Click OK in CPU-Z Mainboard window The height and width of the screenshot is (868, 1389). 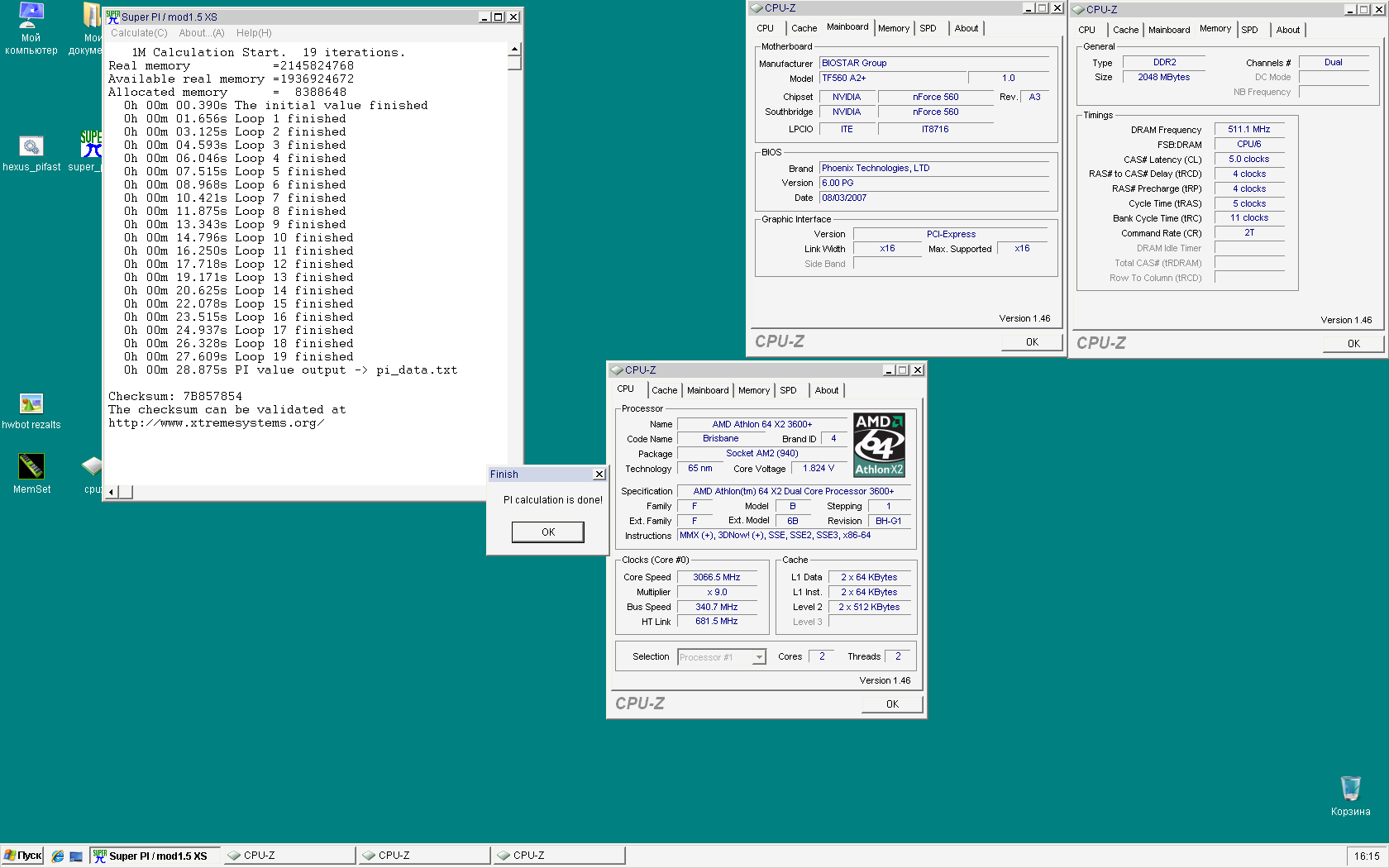point(1032,342)
